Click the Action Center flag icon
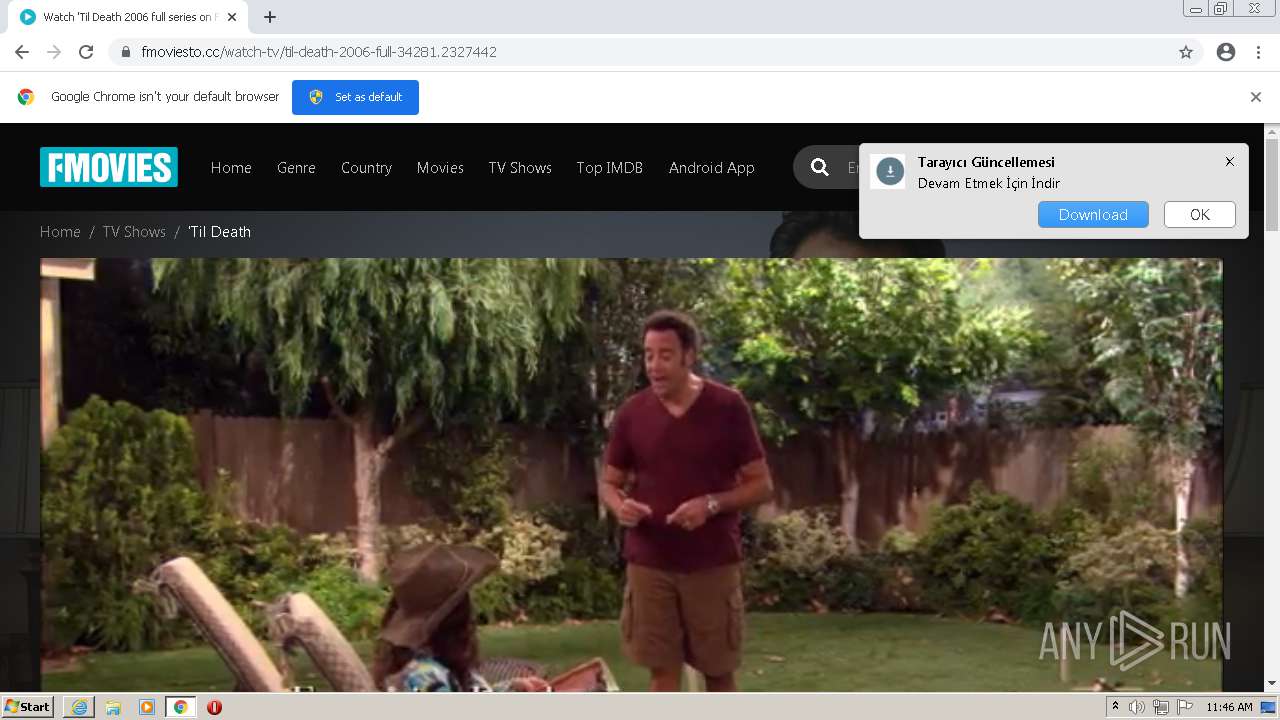 pyautogui.click(x=1185, y=707)
